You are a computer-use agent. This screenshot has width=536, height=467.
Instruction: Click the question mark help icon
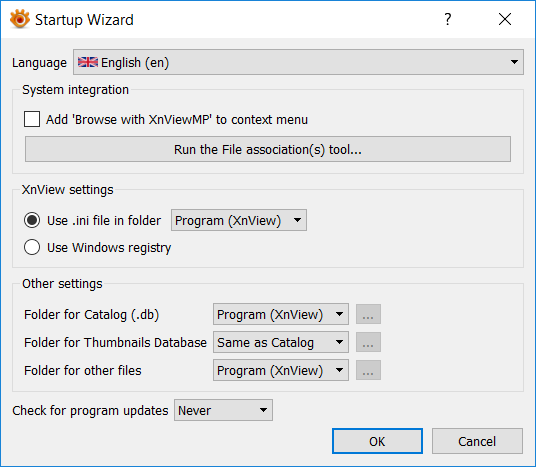(x=448, y=19)
